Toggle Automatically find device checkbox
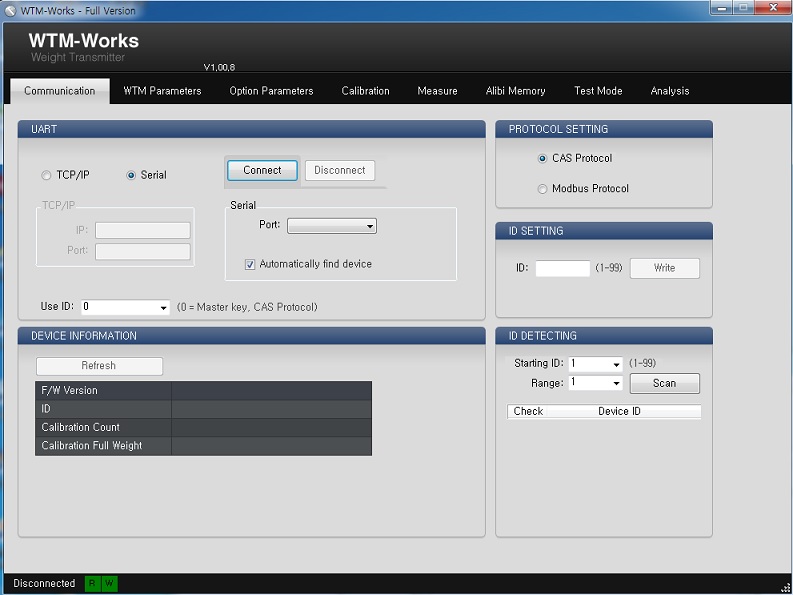This screenshot has height=595, width=793. (250, 265)
